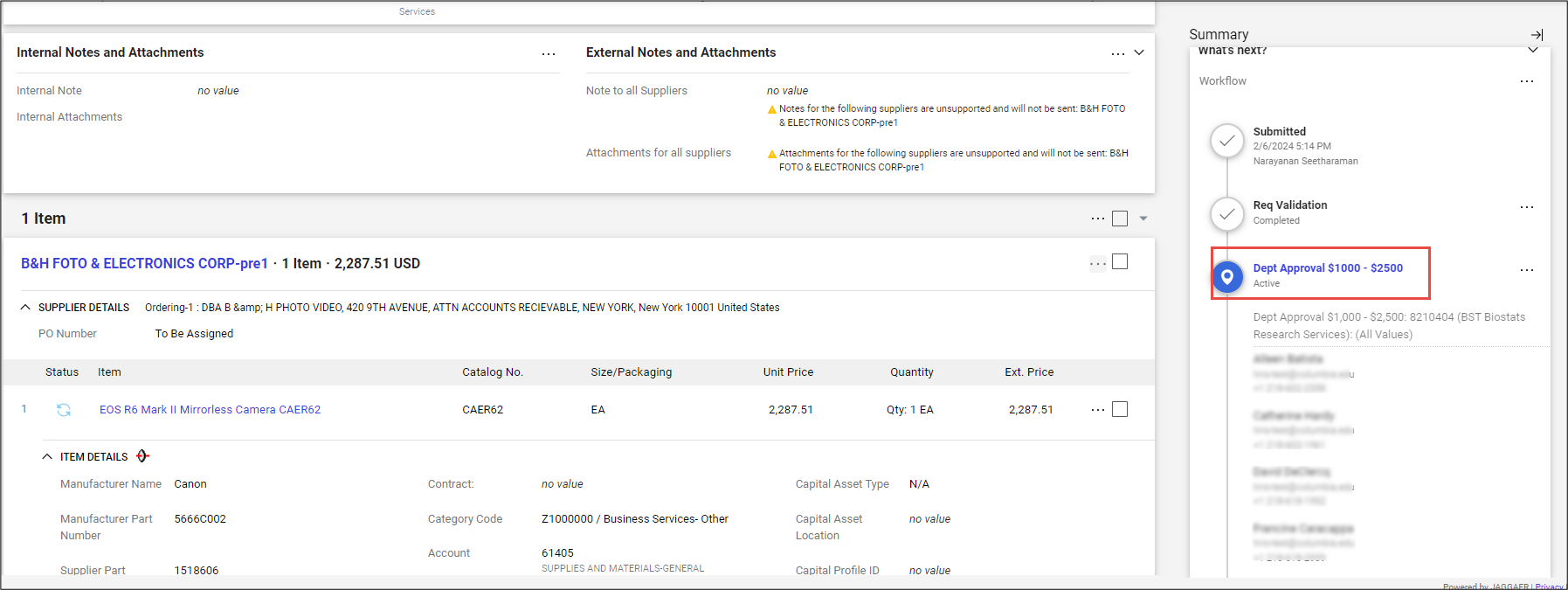The height and width of the screenshot is (590, 1568).
Task: Click Manufacturer Name value Canon
Action: tap(190, 483)
